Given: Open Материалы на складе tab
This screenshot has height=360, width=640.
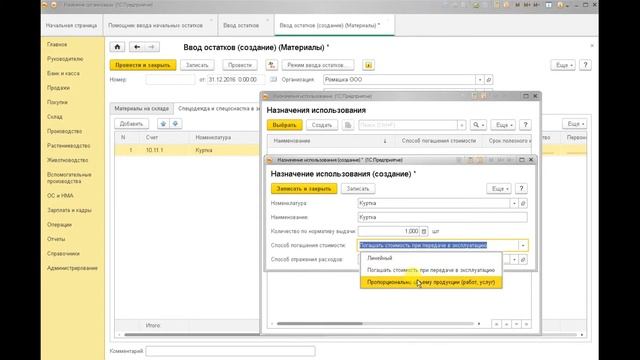Looking at the screenshot, I should (x=141, y=109).
